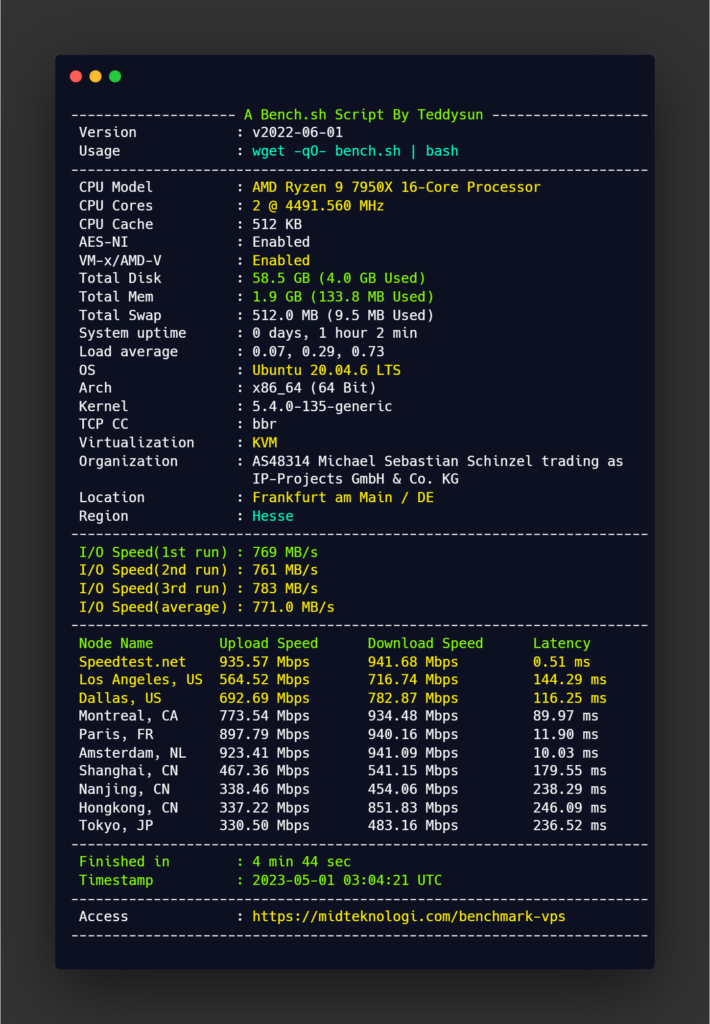The image size is (710, 1024).
Task: Click the Speedtest.net node name
Action: tap(132, 661)
